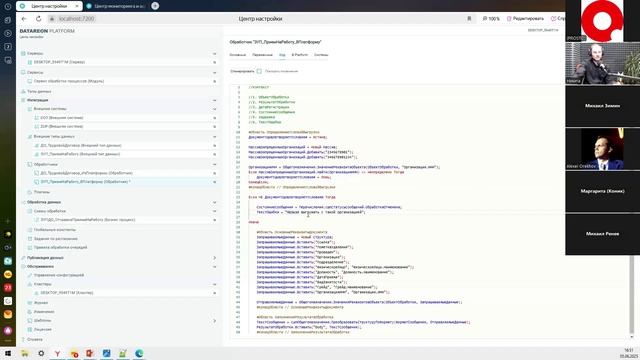Click the Интеграция section icon
The height and width of the screenshot is (360, 640).
click(x=23, y=100)
